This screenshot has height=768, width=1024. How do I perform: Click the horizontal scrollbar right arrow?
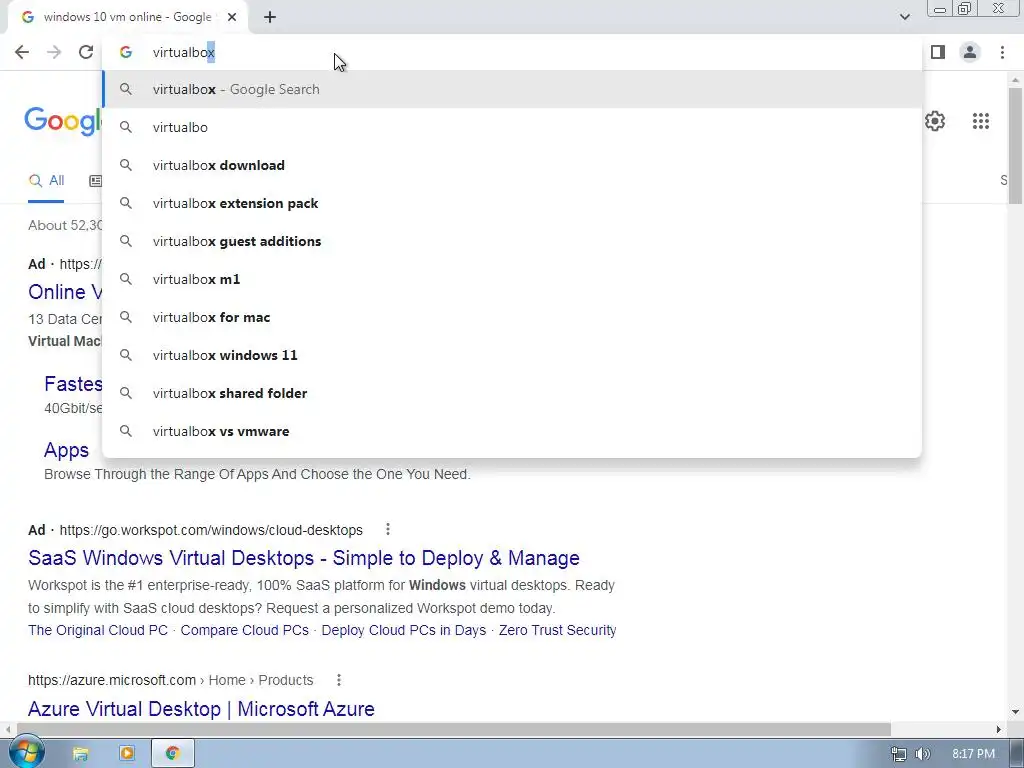point(999,729)
